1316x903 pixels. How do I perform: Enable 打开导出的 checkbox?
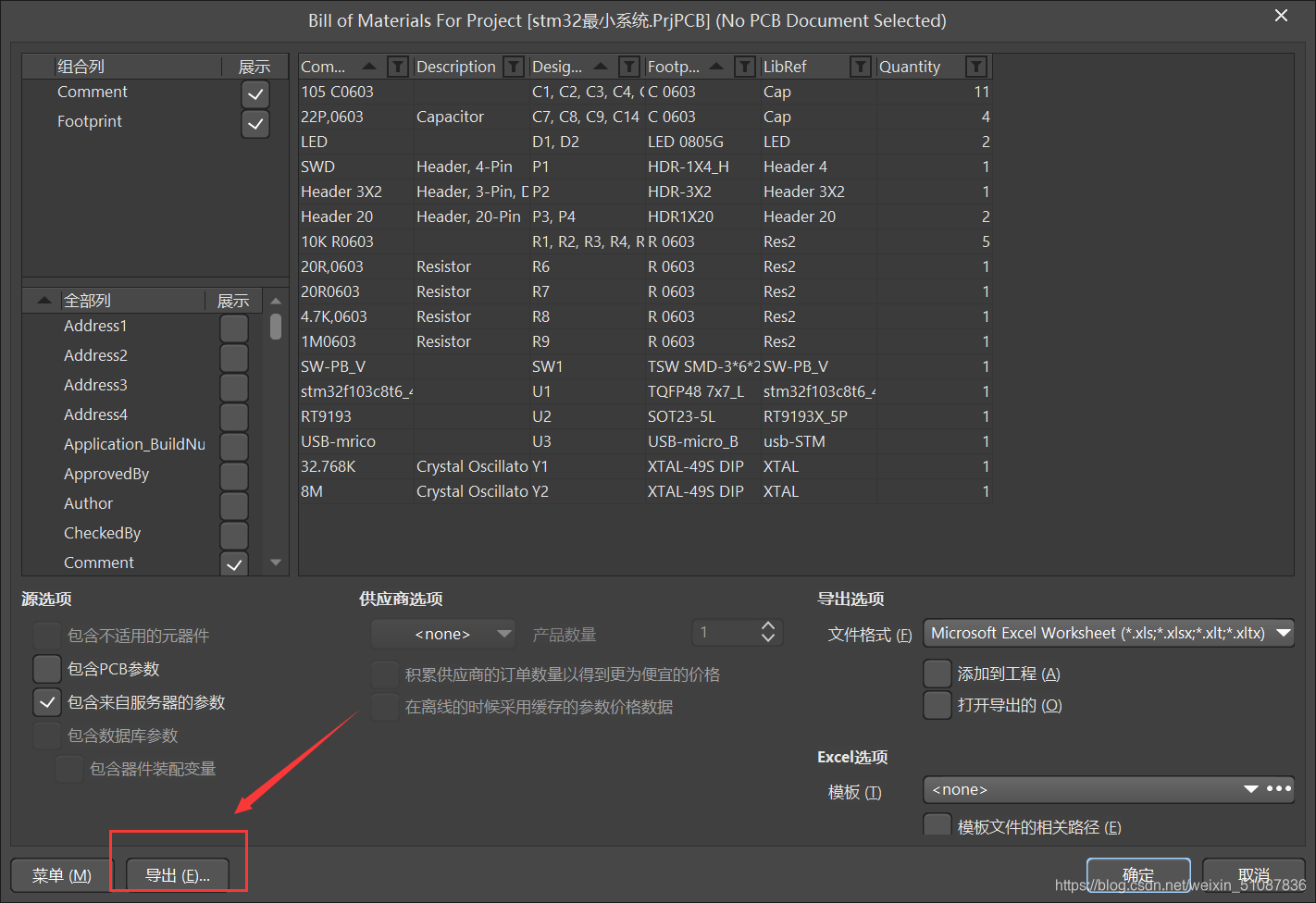pyautogui.click(x=937, y=705)
